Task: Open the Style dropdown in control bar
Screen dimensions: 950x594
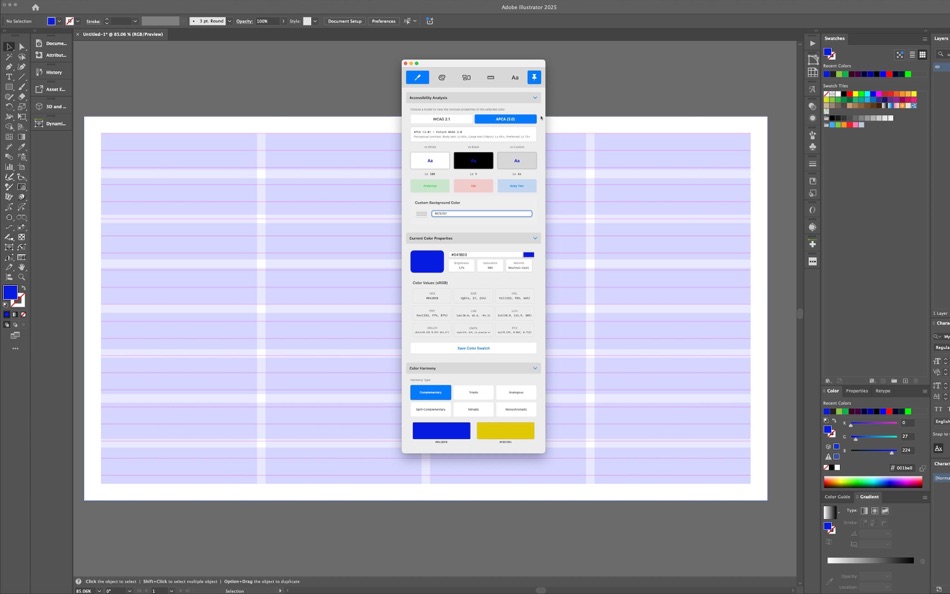Action: pyautogui.click(x=315, y=21)
